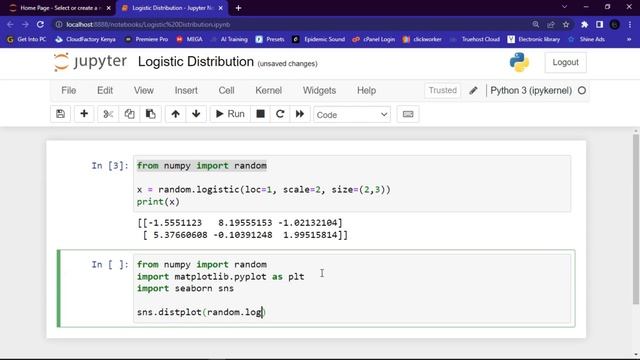The height and width of the screenshot is (360, 640).
Task: Open the Kernel menu
Action: tap(269, 91)
